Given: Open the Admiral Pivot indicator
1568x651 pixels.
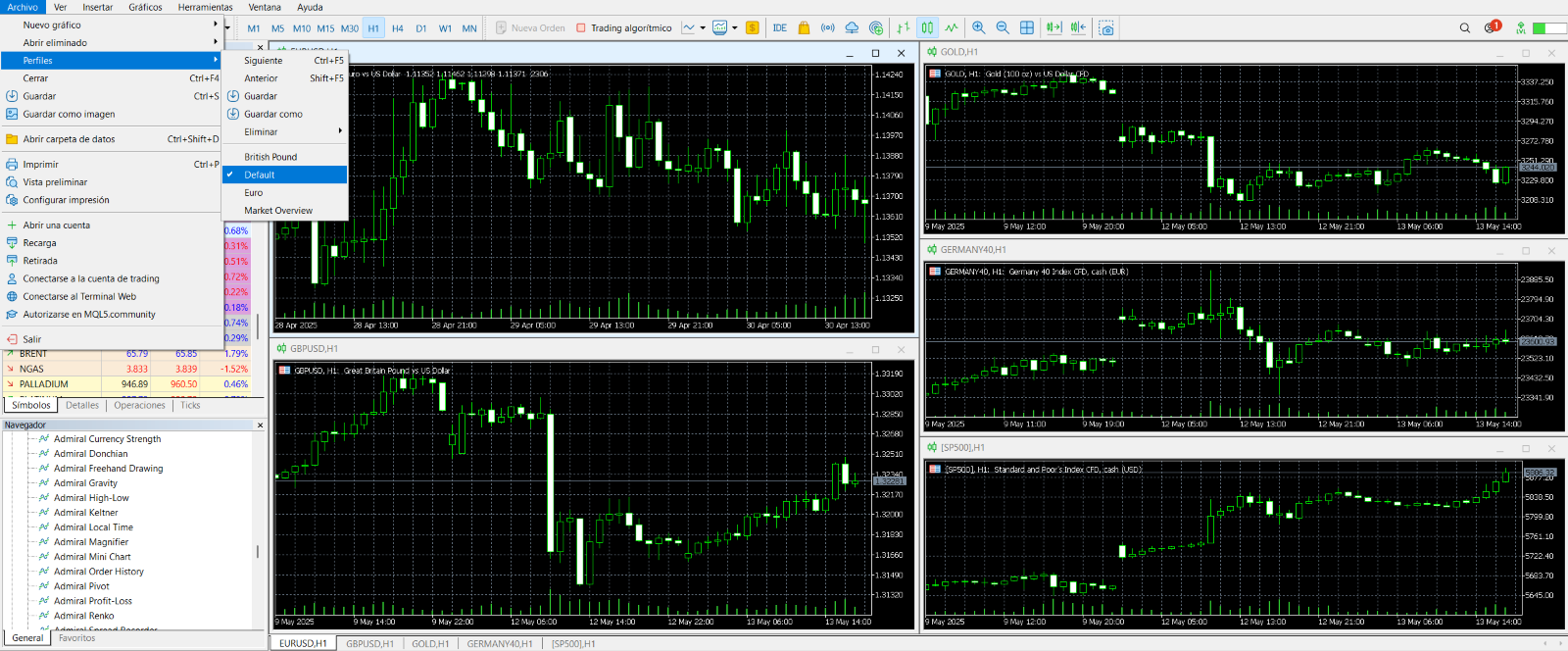Looking at the screenshot, I should (x=81, y=586).
